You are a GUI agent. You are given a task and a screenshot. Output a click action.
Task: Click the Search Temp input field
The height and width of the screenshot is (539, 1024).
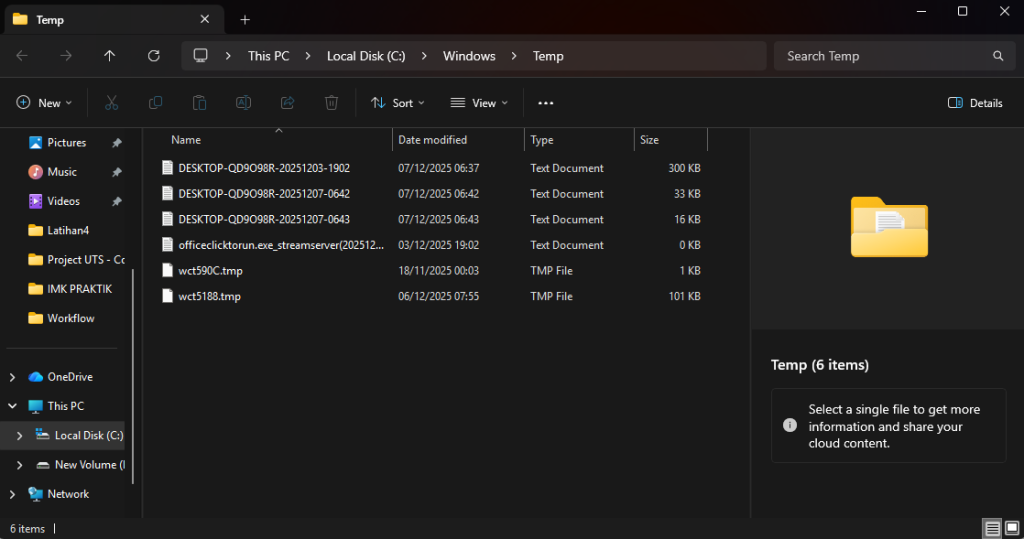tap(880, 56)
